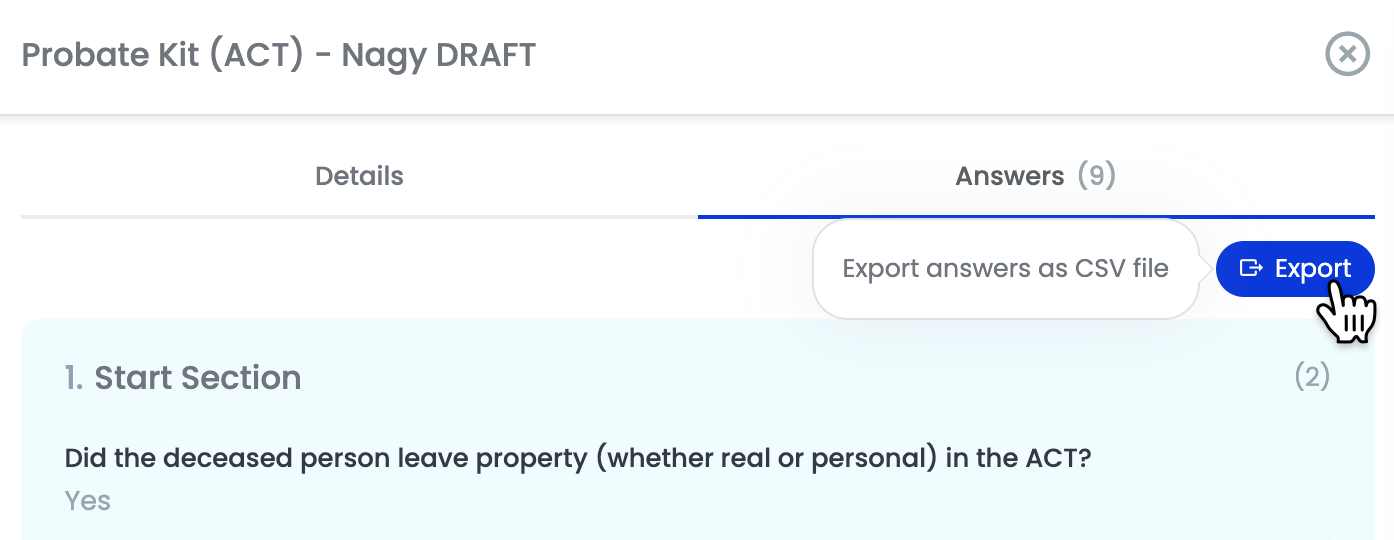This screenshot has width=1394, height=540.
Task: Select the deceased person property question text
Action: coord(578,458)
